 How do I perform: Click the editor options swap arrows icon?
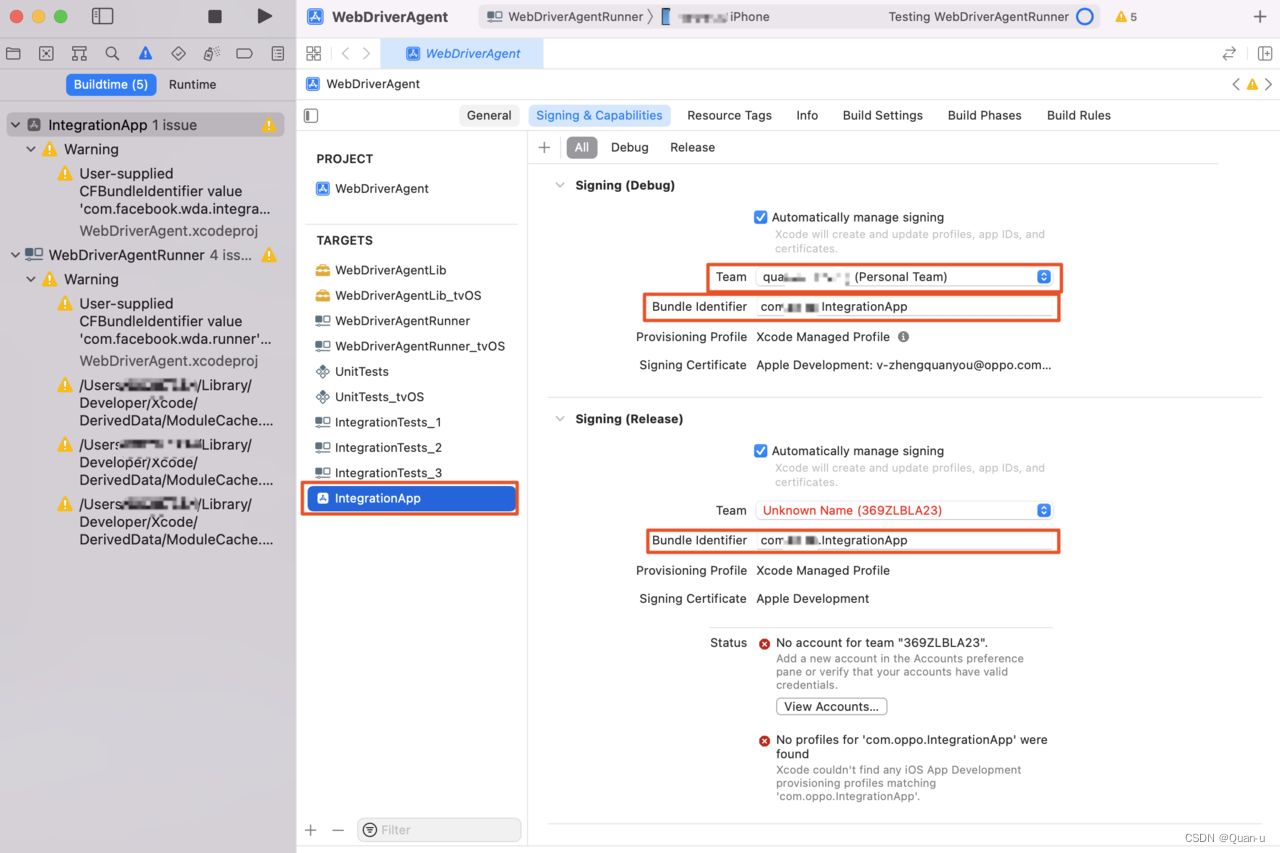tap(1229, 53)
